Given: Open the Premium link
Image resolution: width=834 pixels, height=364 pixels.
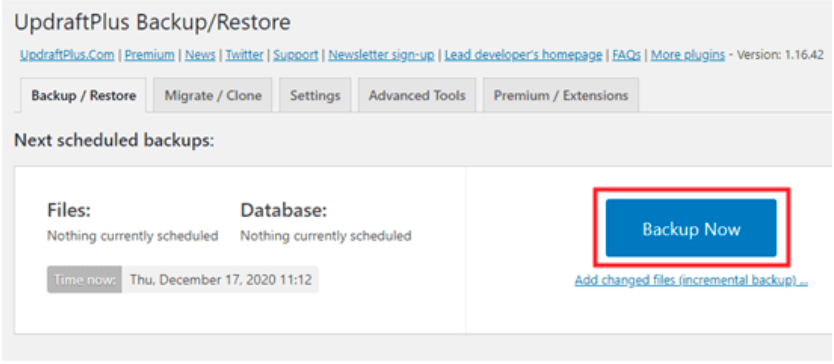Looking at the screenshot, I should tap(149, 55).
